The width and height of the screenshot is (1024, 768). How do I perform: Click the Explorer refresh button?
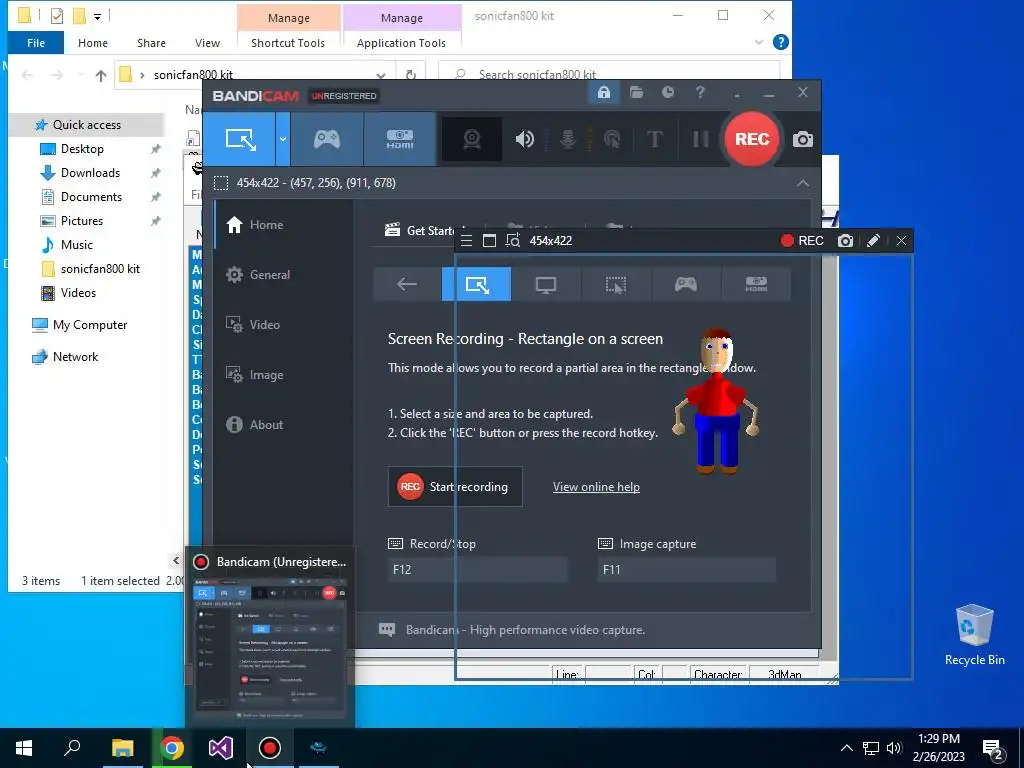pyautogui.click(x=411, y=75)
